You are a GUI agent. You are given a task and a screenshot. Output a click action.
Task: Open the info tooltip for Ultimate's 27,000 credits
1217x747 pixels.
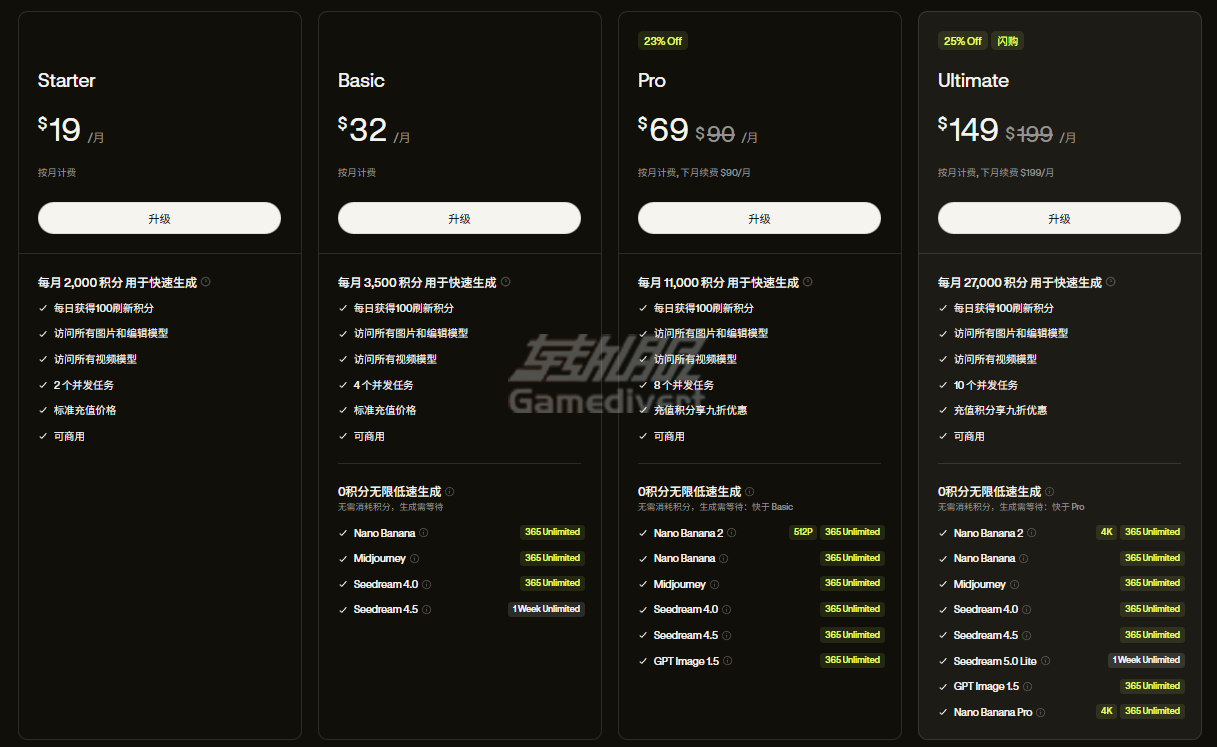pos(1110,282)
